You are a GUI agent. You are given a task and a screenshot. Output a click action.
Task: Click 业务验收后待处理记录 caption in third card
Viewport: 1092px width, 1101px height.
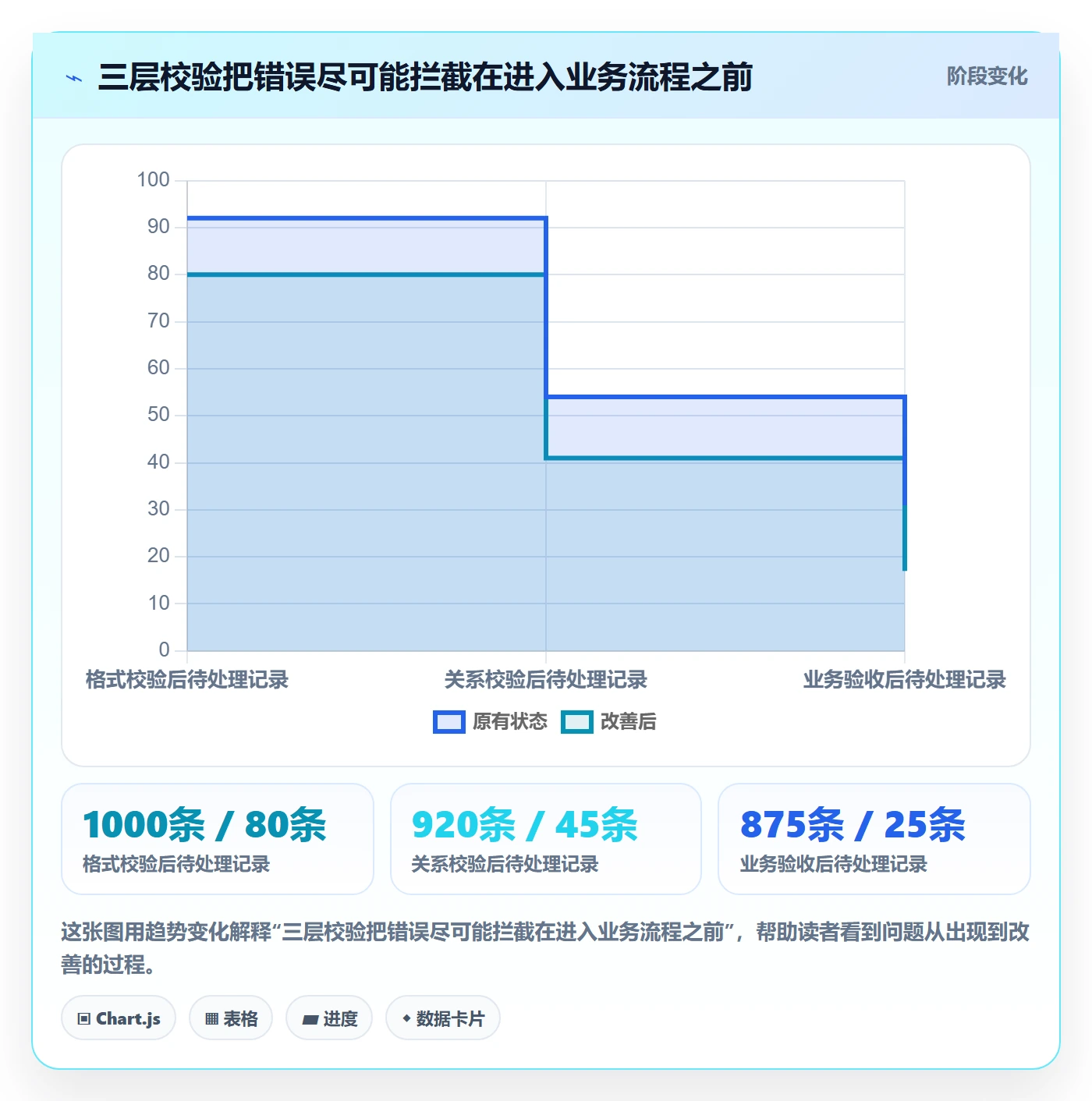click(834, 864)
